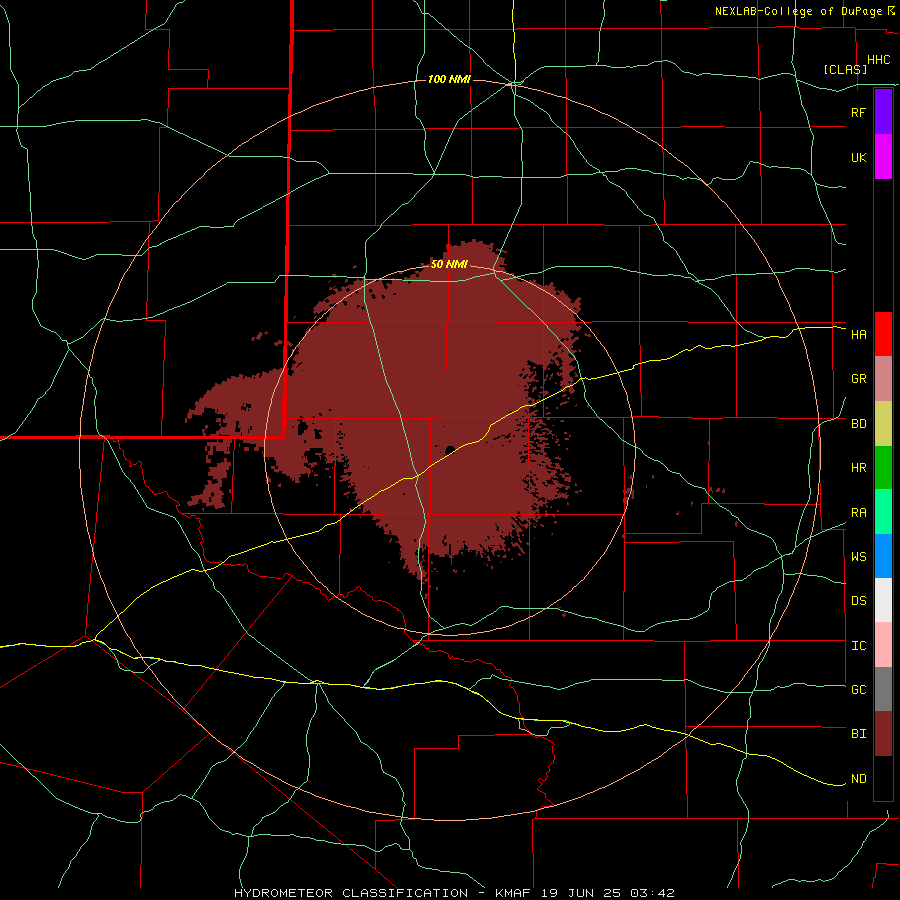
Task: Click the ND legend label
Action: (x=858, y=779)
